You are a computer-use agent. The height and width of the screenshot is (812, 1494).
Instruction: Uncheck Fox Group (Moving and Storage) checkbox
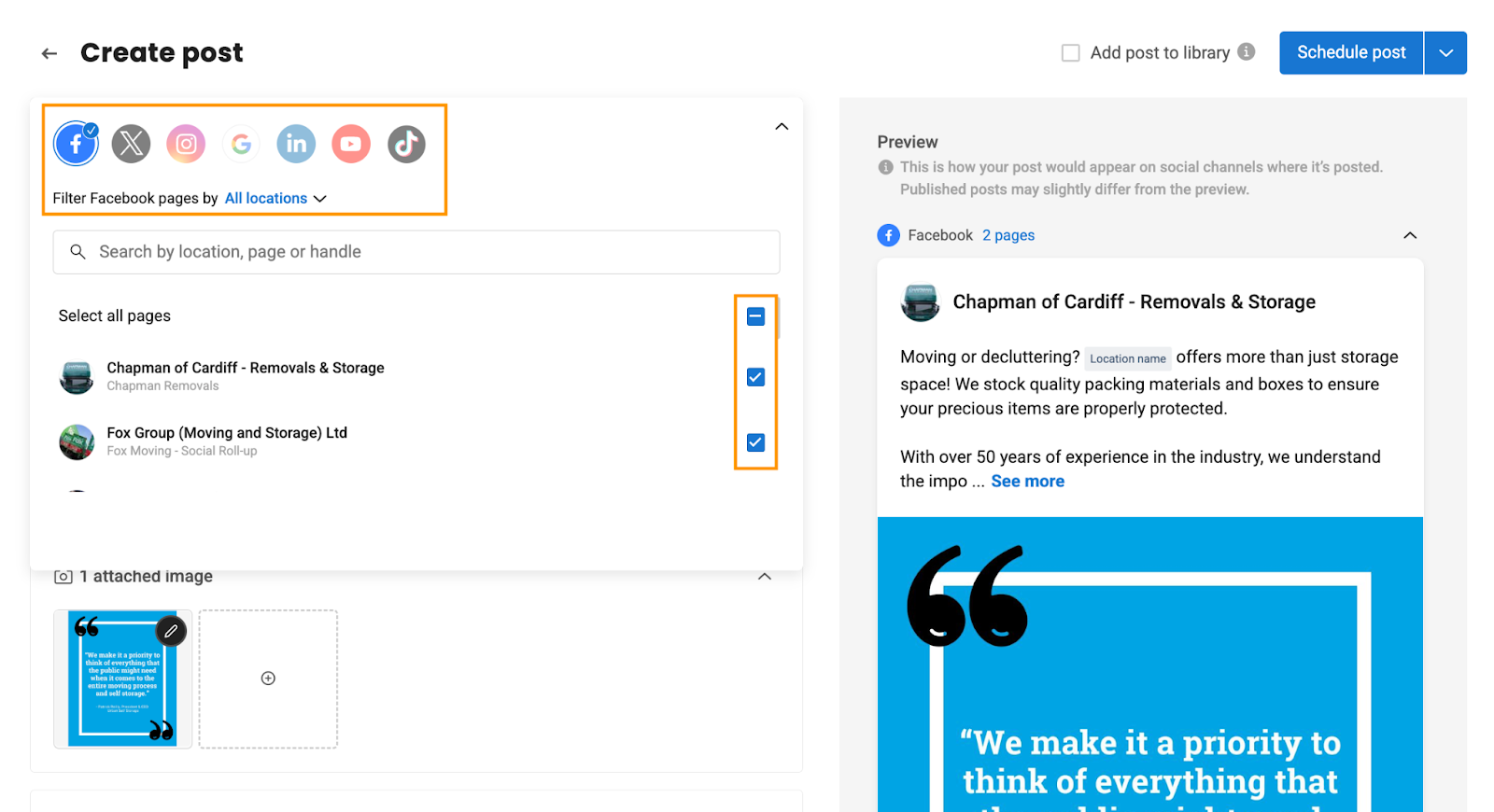756,442
